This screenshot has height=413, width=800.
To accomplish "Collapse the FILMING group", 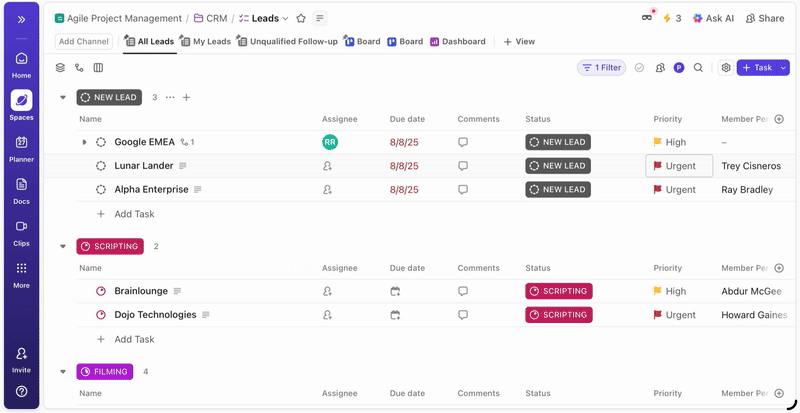I will (63, 372).
